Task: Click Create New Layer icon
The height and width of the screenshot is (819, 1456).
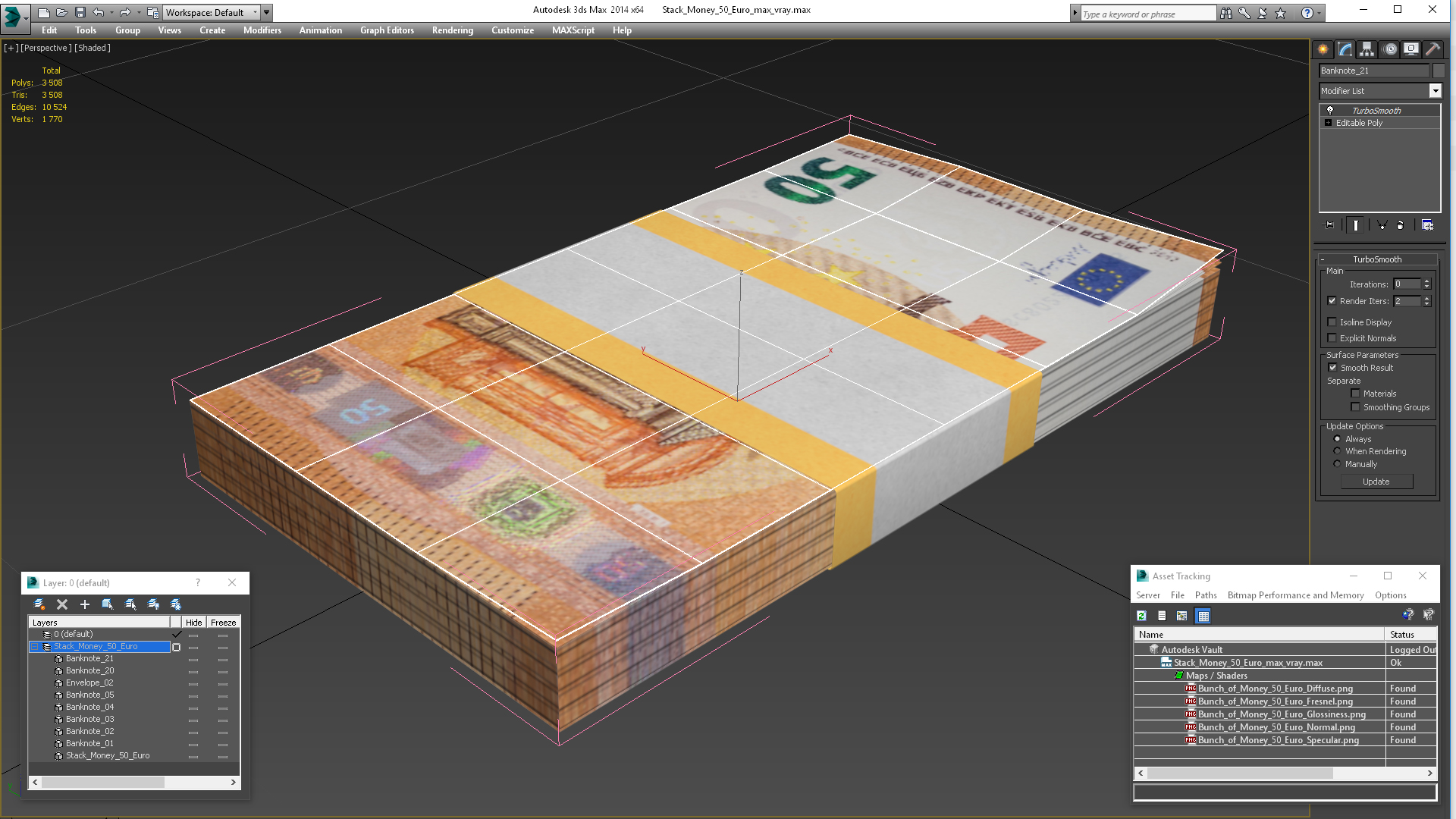Action: point(39,604)
